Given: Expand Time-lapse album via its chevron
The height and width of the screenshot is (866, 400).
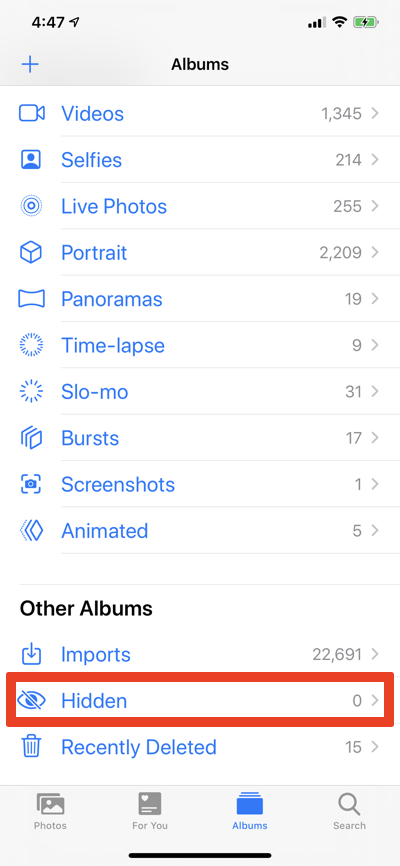Looking at the screenshot, I should click(375, 345).
